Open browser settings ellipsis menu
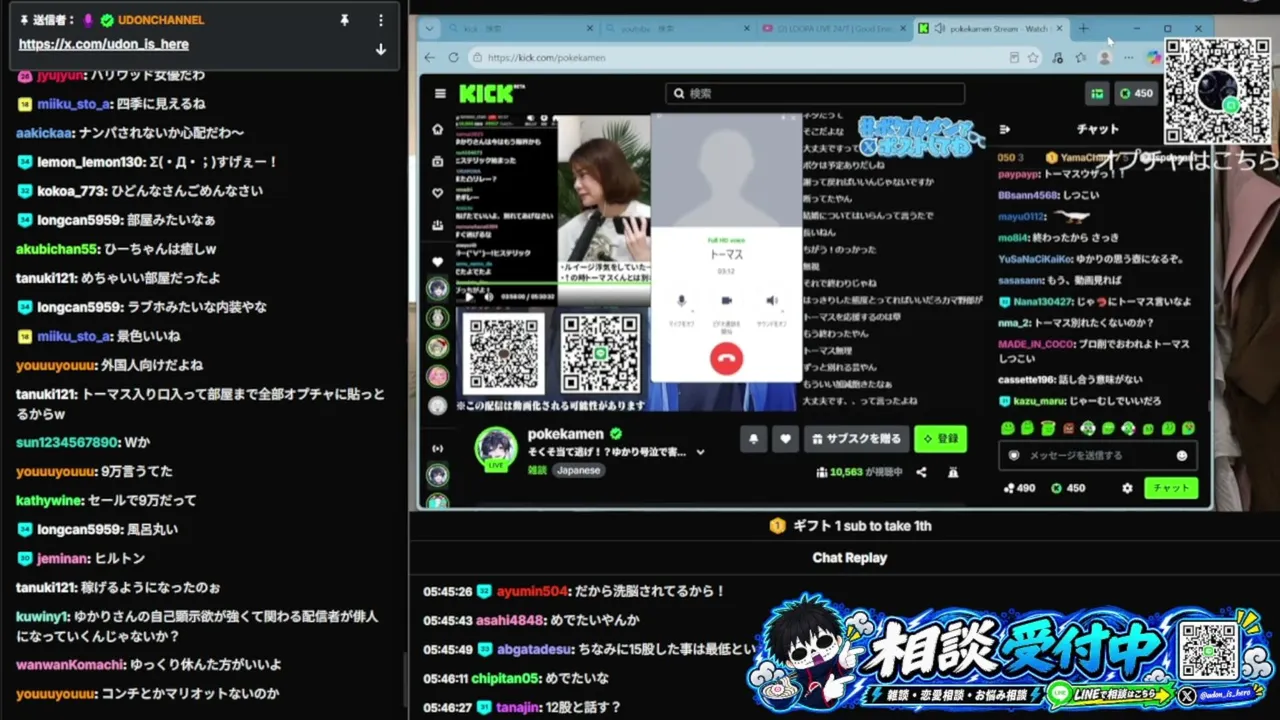Screen dimensions: 1280x720 pos(1129,58)
